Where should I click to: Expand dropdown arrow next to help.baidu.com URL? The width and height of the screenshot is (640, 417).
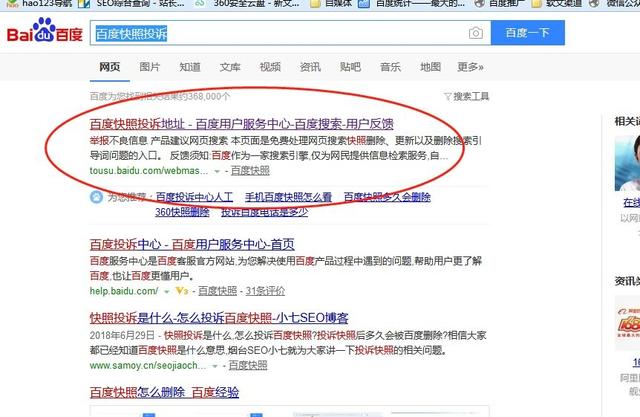[165, 291]
